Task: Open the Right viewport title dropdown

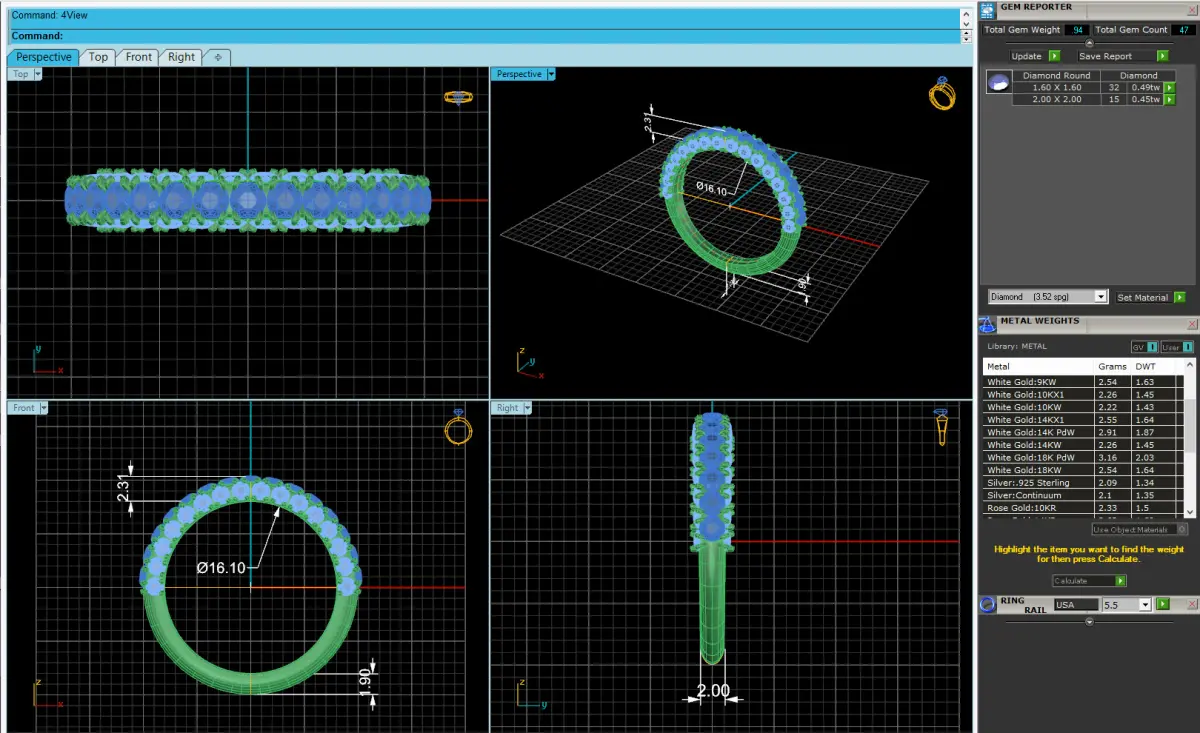Action: (x=527, y=408)
